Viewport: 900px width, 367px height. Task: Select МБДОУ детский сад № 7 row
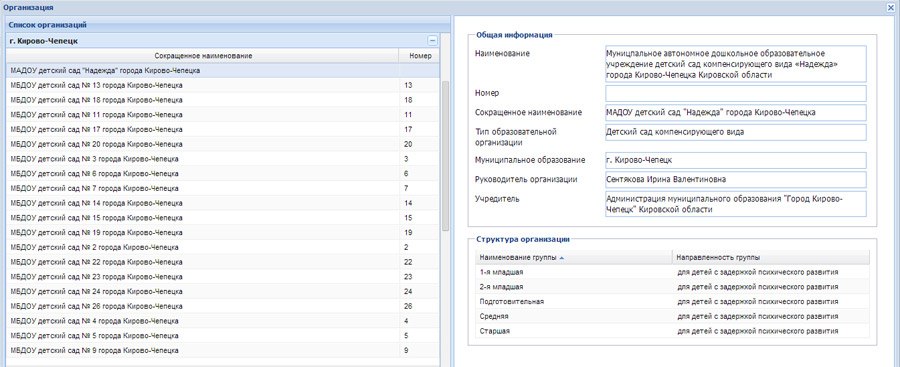pos(223,188)
